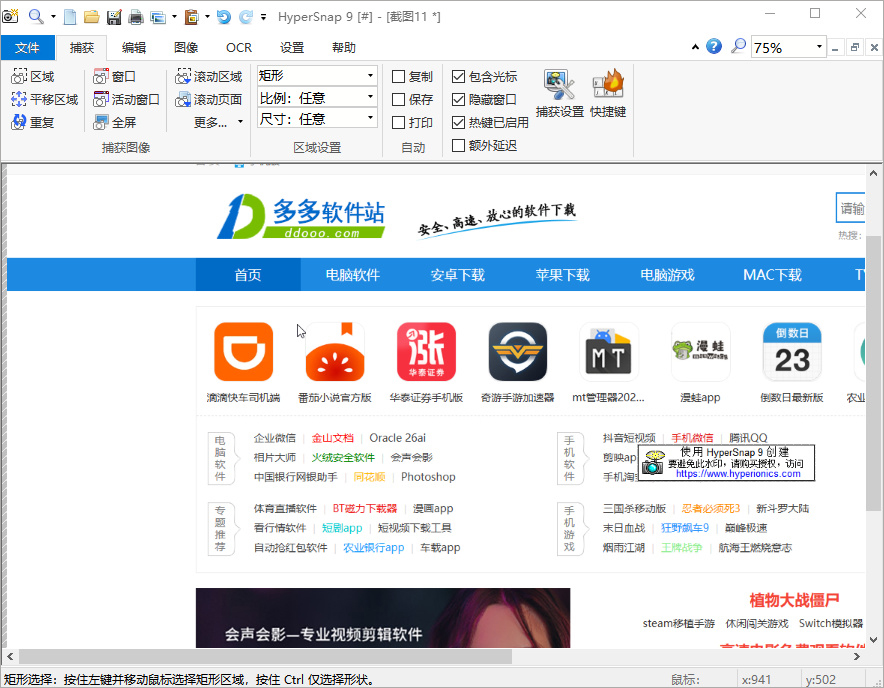Save the capture with floppy icon
The height and width of the screenshot is (688, 884).
click(114, 17)
